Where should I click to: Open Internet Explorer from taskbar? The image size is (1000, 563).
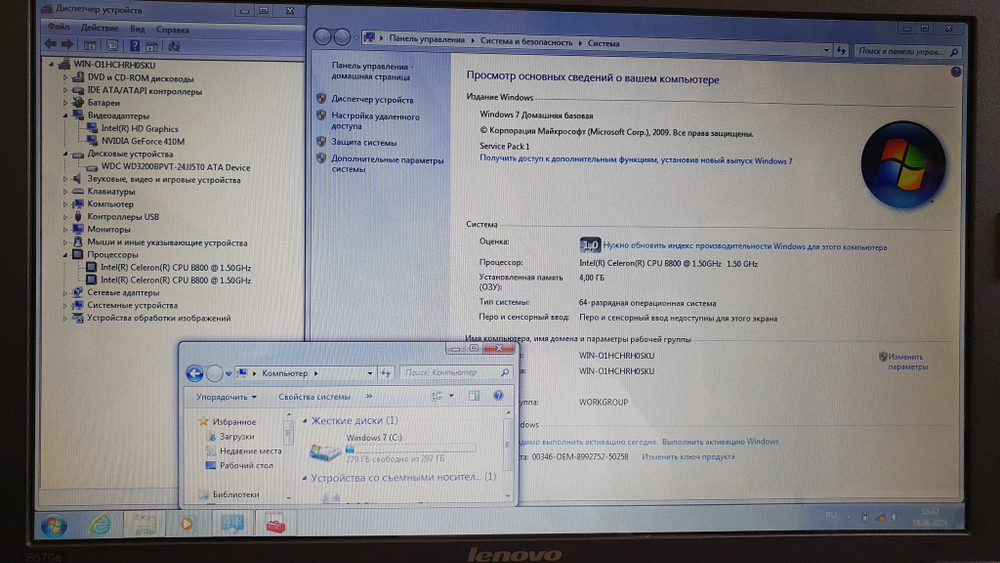pos(99,524)
